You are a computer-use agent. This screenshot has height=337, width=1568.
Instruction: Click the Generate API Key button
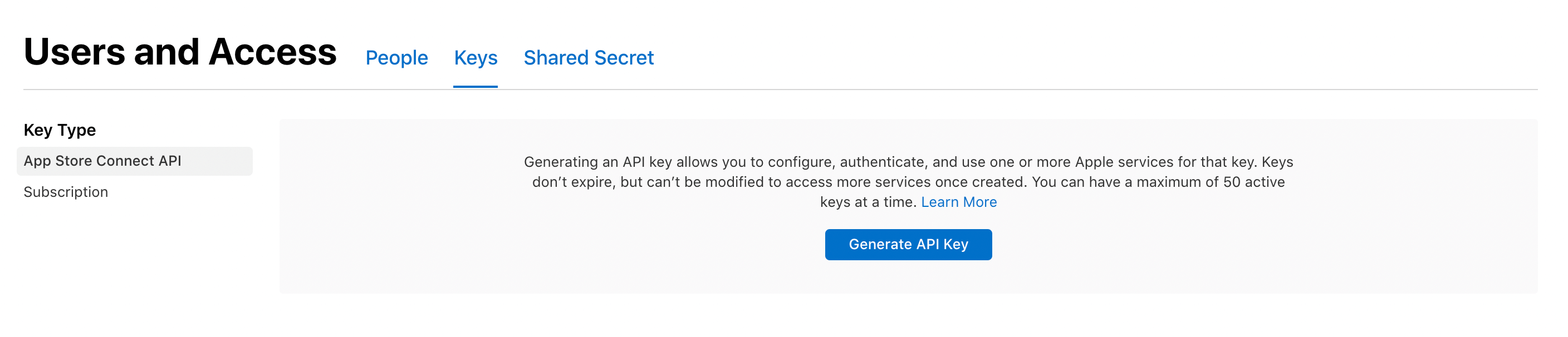click(908, 245)
